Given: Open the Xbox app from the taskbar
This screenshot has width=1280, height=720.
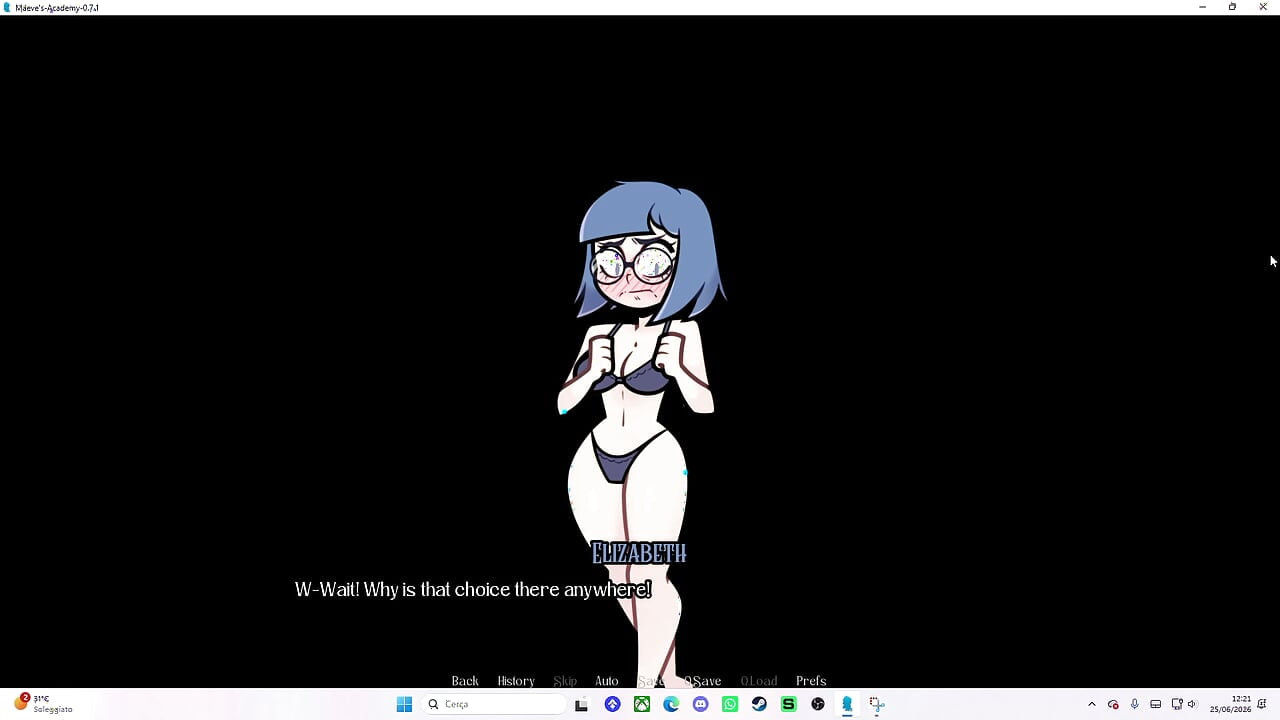Looking at the screenshot, I should click(x=642, y=704).
